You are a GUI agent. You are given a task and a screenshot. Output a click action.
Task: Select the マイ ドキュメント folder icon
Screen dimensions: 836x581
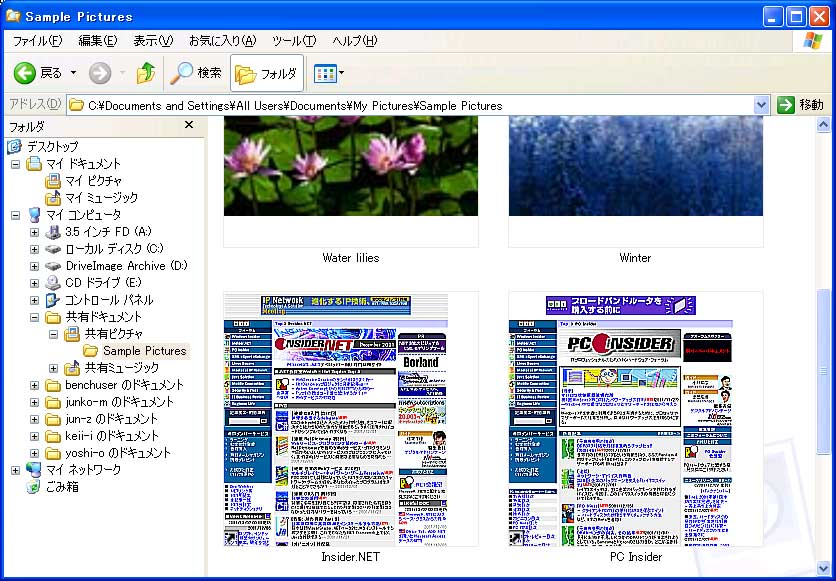34,164
